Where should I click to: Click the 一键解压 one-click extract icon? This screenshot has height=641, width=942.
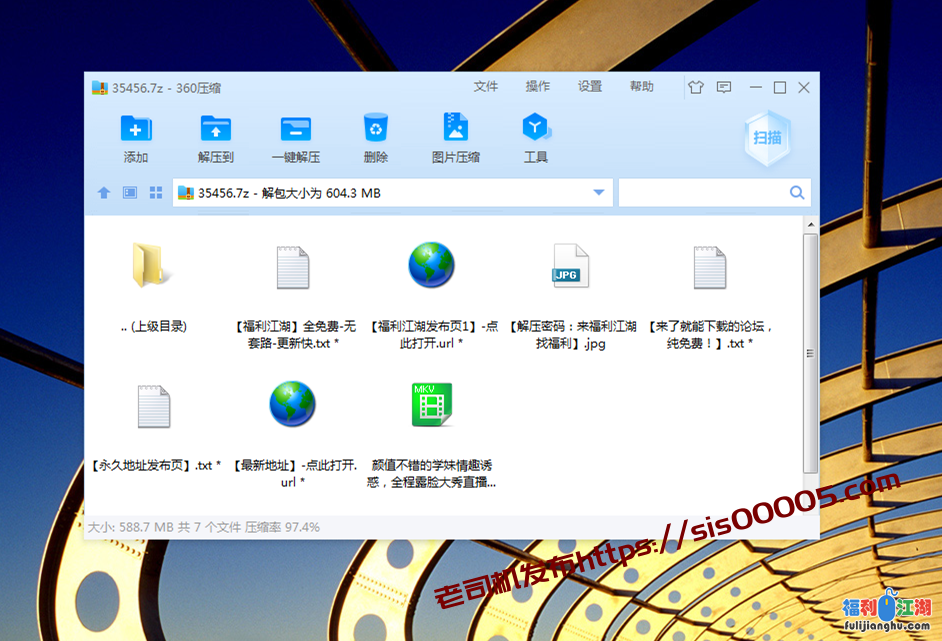tap(296, 129)
